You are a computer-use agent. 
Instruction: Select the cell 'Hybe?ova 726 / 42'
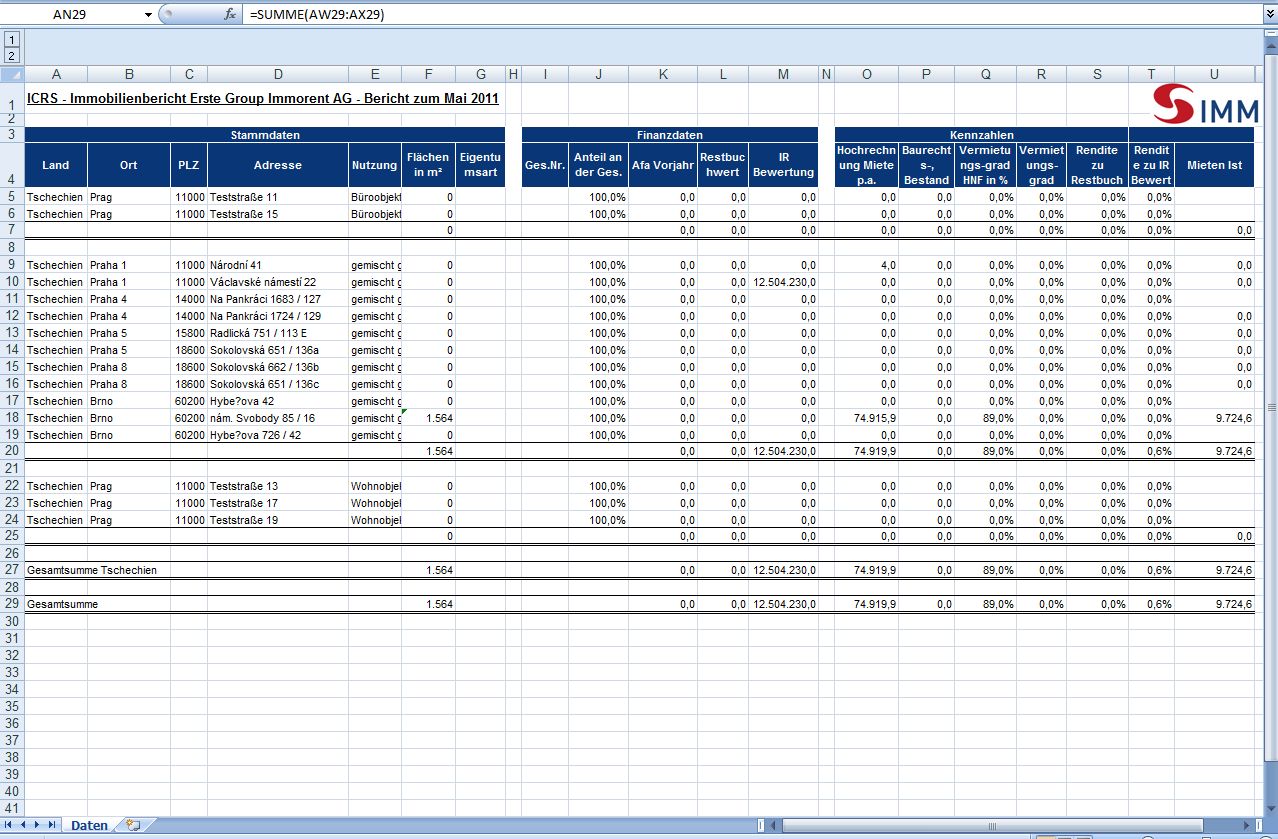click(278, 435)
